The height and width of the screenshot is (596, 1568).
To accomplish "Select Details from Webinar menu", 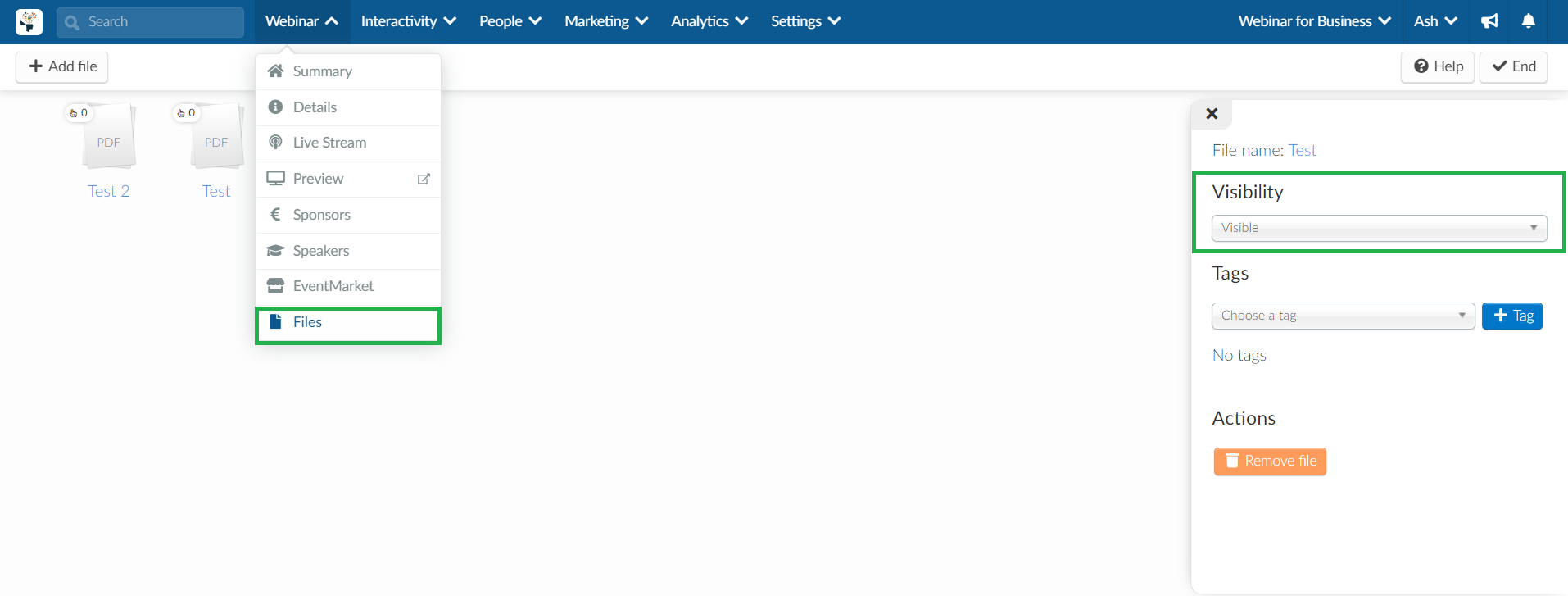I will pyautogui.click(x=348, y=107).
